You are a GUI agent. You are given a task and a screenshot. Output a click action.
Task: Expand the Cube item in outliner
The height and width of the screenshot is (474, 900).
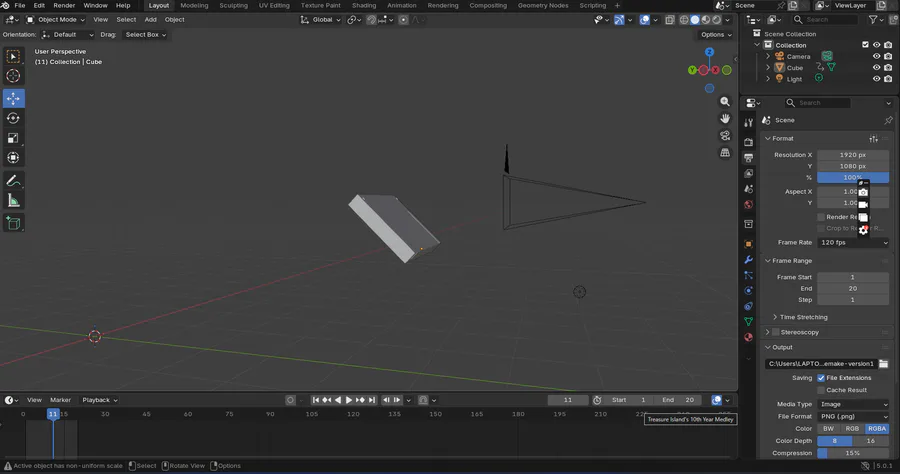click(x=768, y=68)
